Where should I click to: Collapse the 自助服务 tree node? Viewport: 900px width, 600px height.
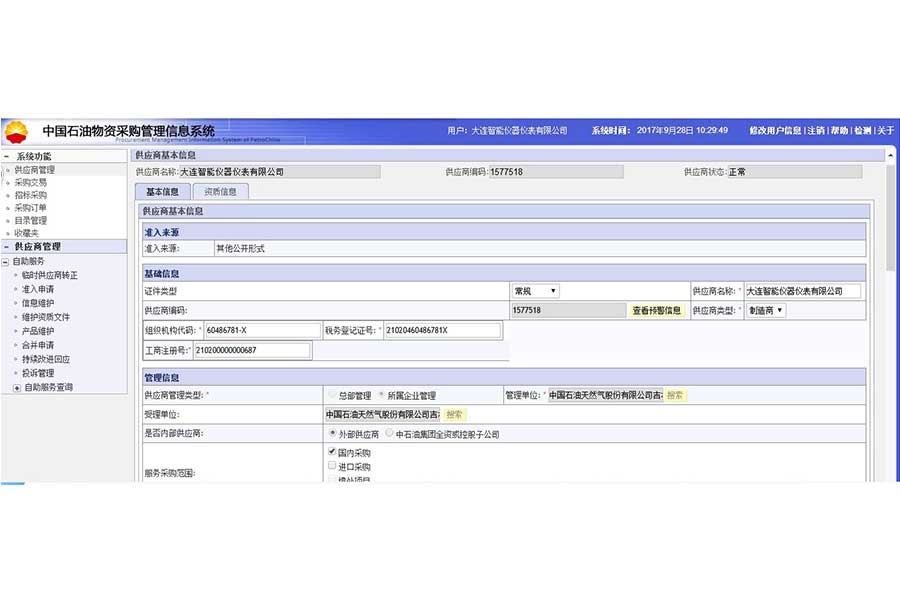(x=6, y=262)
